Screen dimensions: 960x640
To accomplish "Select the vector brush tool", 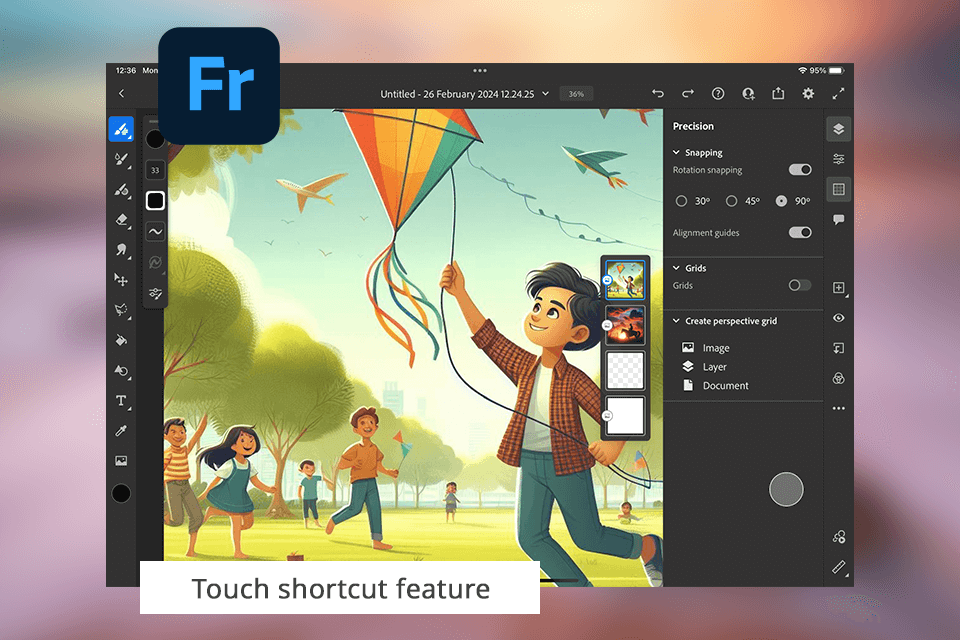I will tap(121, 190).
